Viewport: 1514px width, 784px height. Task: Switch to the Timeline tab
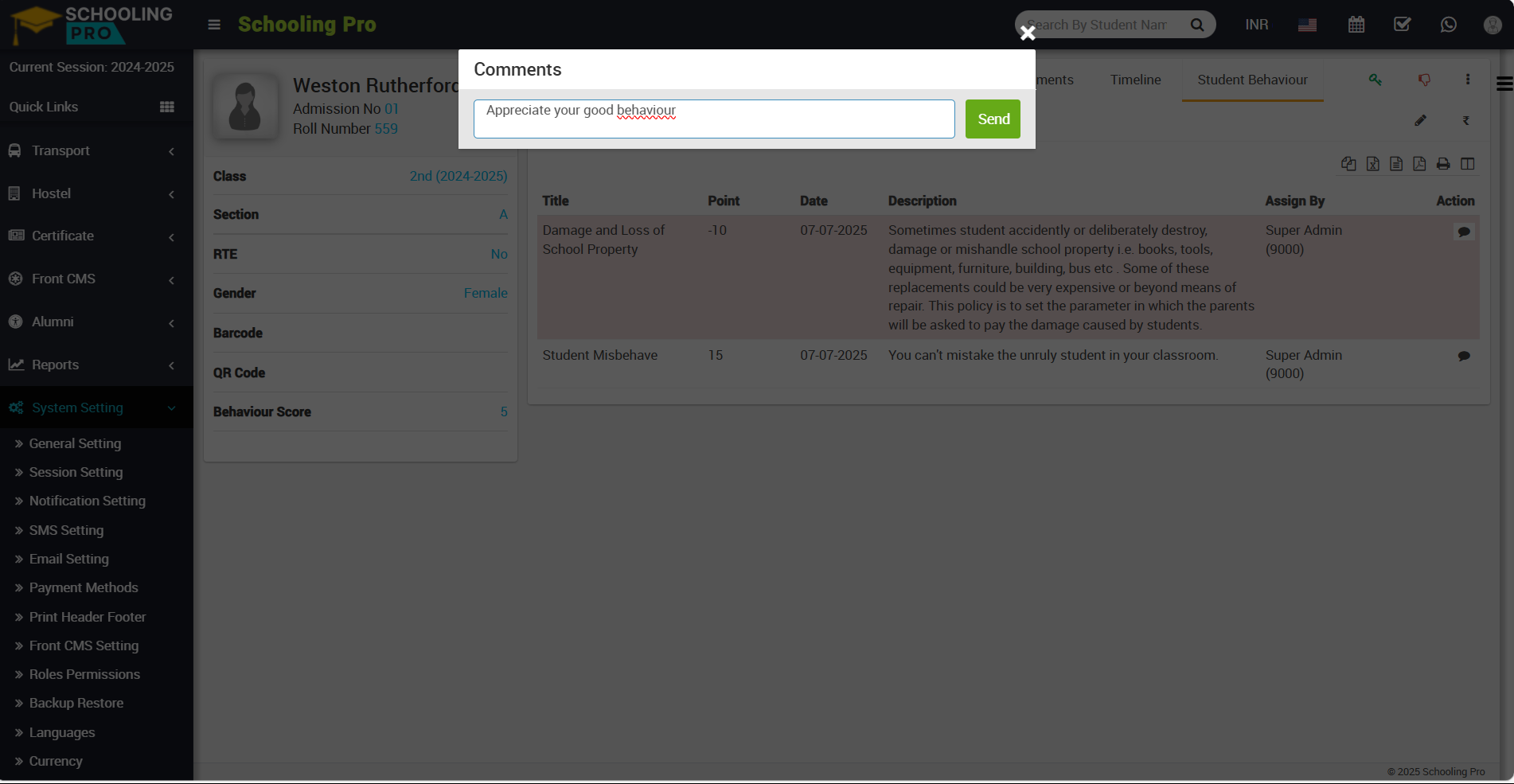(1135, 80)
